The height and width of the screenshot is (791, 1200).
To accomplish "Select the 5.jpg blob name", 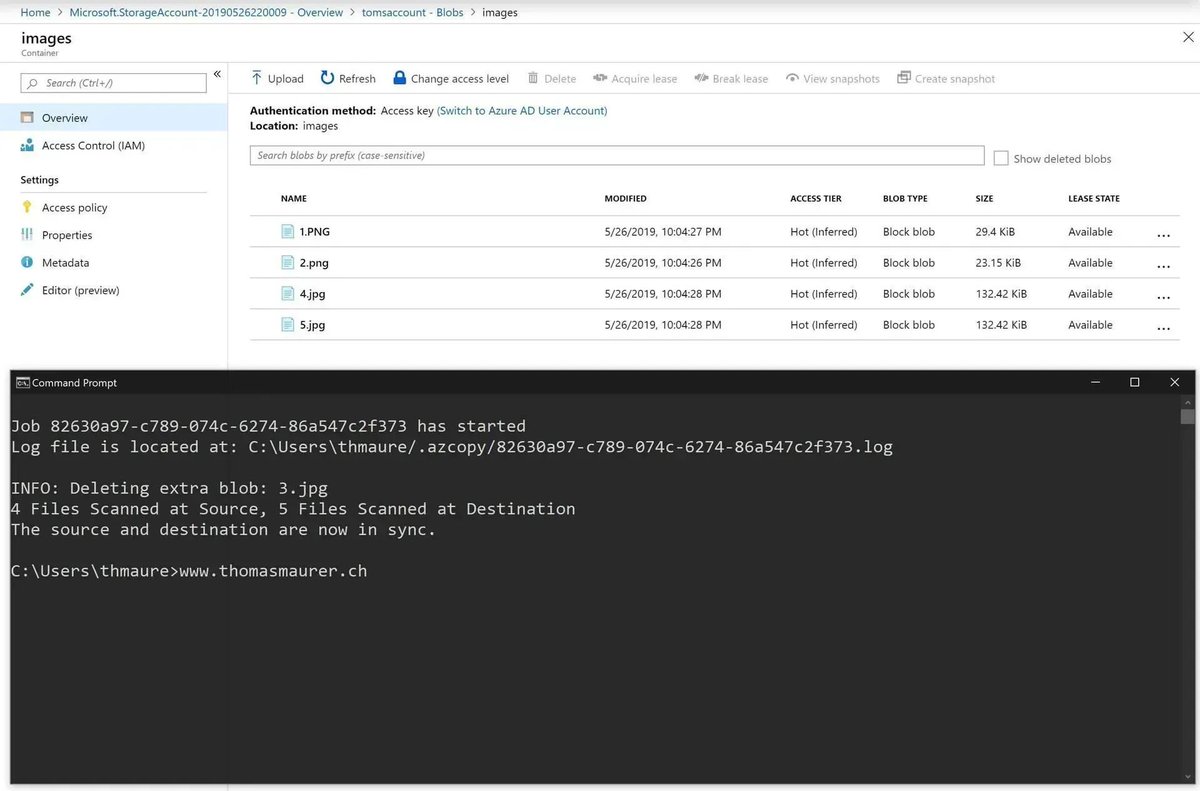I will [312, 324].
